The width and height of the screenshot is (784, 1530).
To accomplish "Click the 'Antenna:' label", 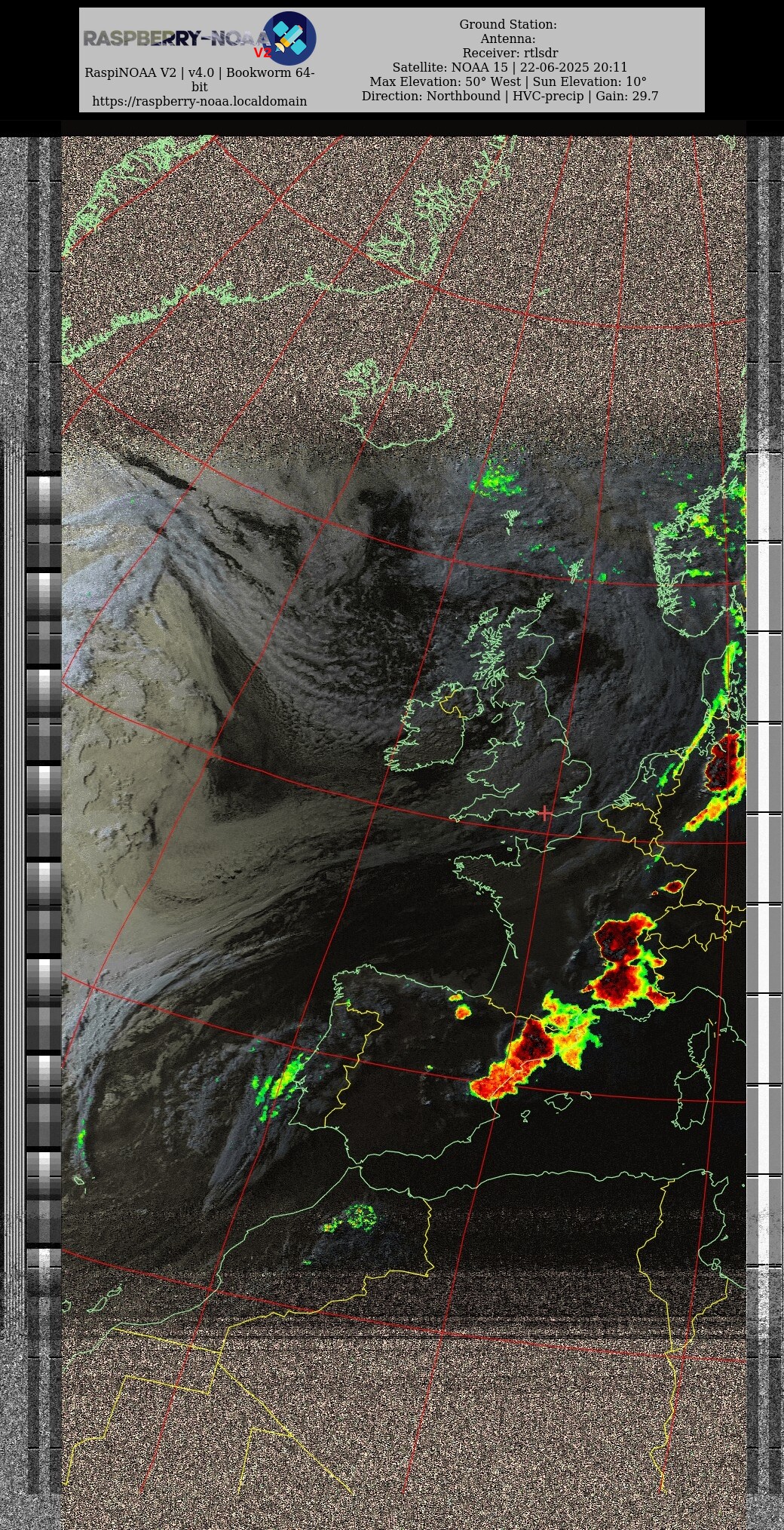I will 508,38.
